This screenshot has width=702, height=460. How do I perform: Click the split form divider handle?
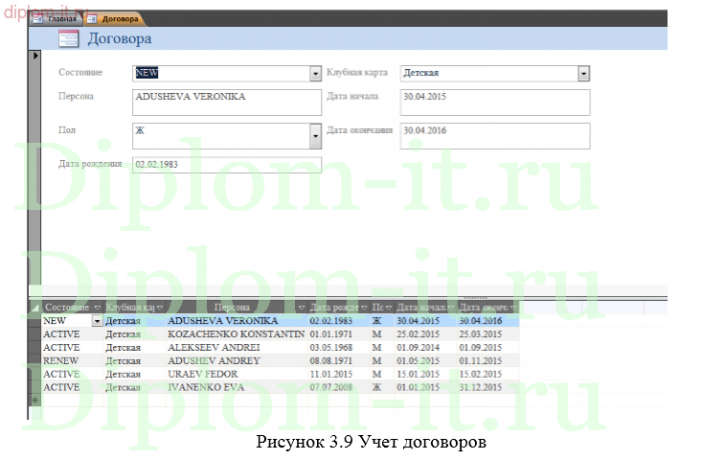point(475,298)
